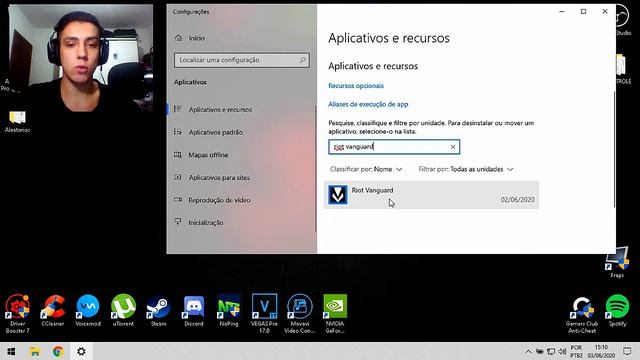Click the app search field with riot vanguard
This screenshot has width=640, height=360.
[394, 147]
